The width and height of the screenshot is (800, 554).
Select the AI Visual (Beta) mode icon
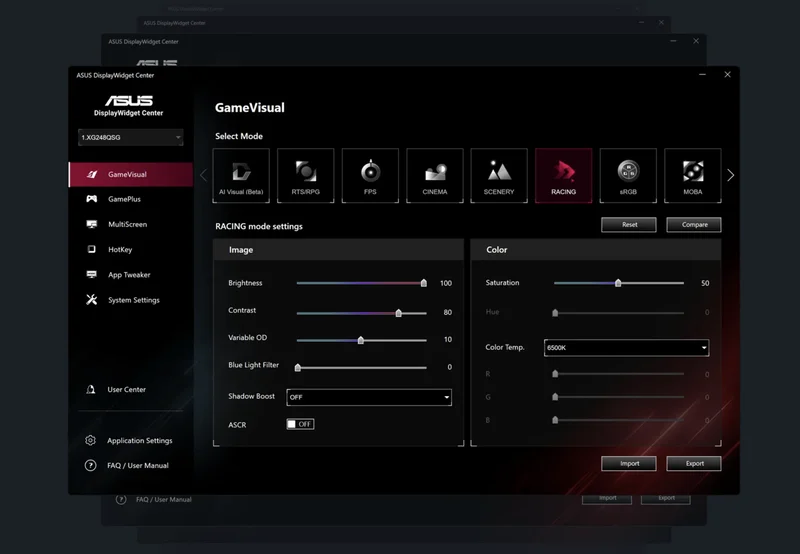point(241,175)
